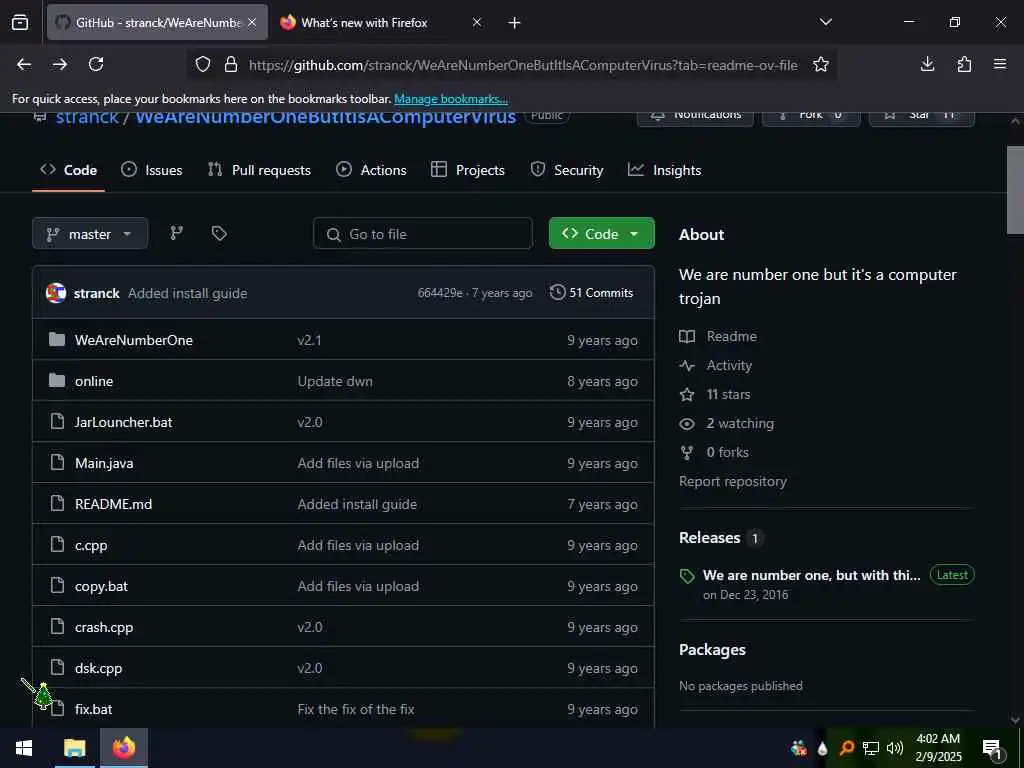
Task: Open File Explorer from taskbar
Action: (x=74, y=748)
